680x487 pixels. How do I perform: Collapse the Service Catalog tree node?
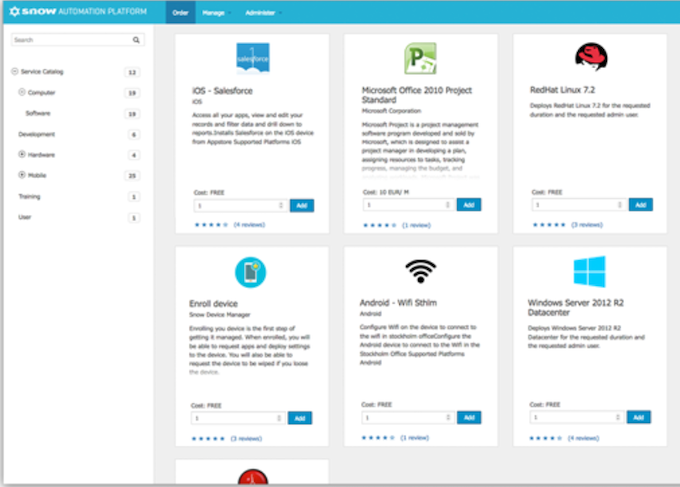pos(15,72)
